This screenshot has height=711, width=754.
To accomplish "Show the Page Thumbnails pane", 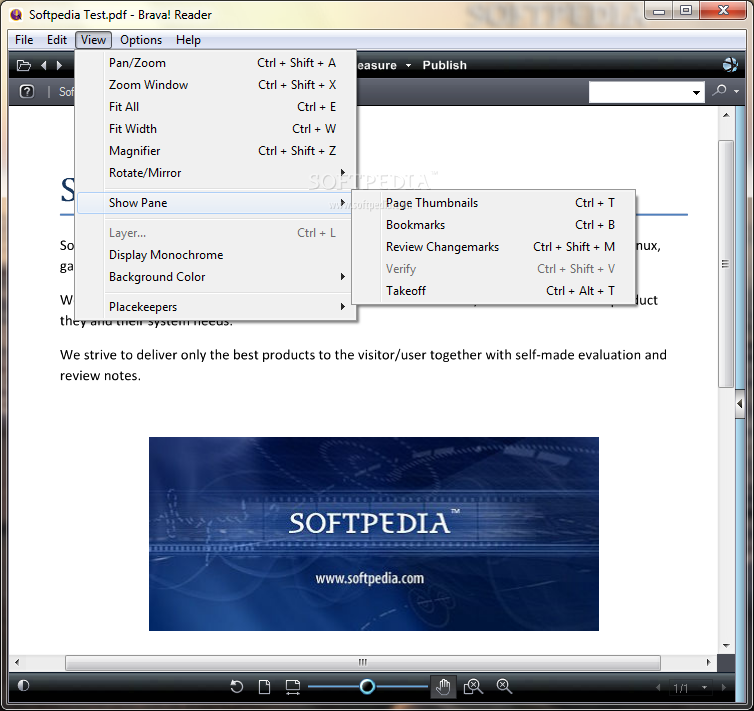I will [x=493, y=203].
